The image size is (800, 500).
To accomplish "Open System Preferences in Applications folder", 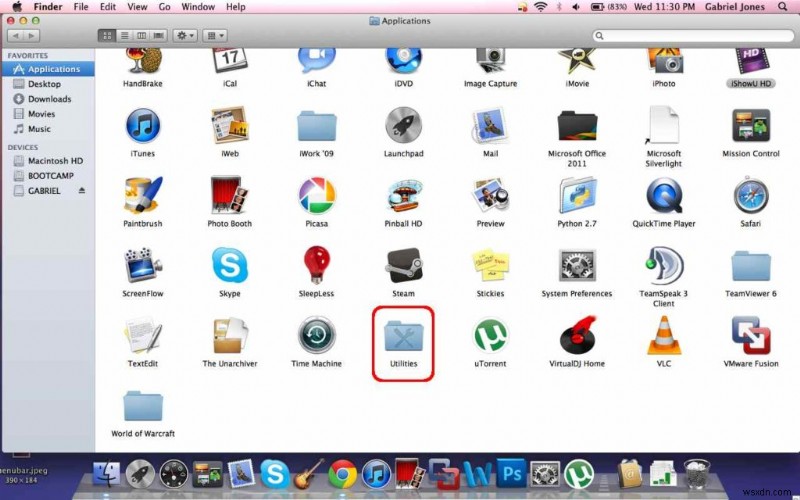I will pos(577,265).
